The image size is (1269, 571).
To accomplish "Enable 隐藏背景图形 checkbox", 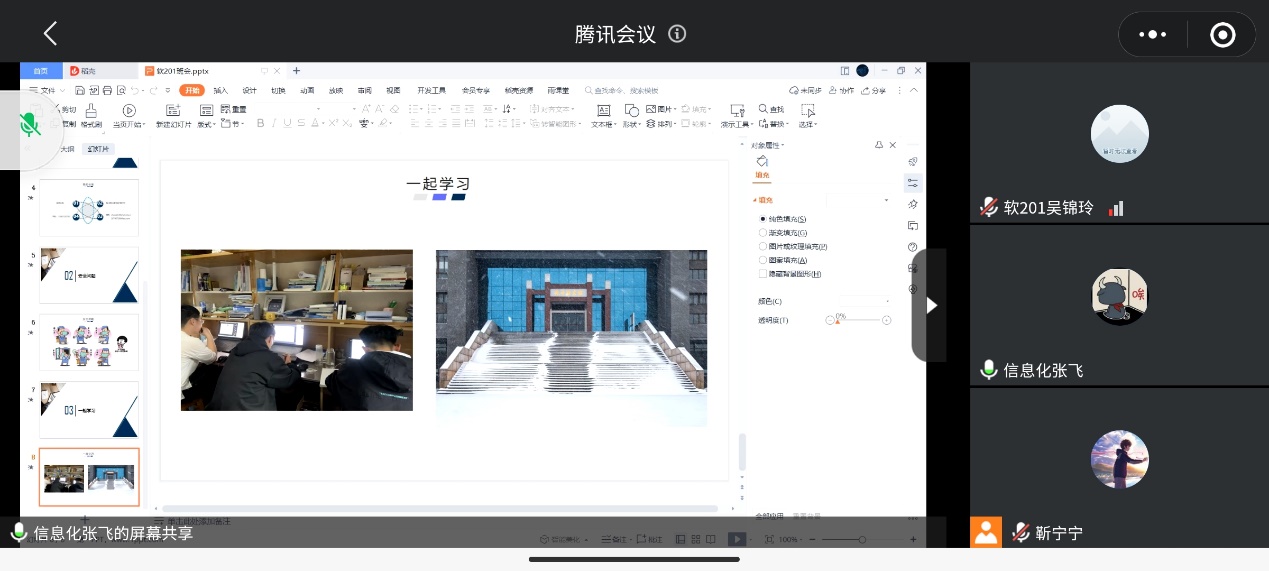I will pyautogui.click(x=763, y=274).
